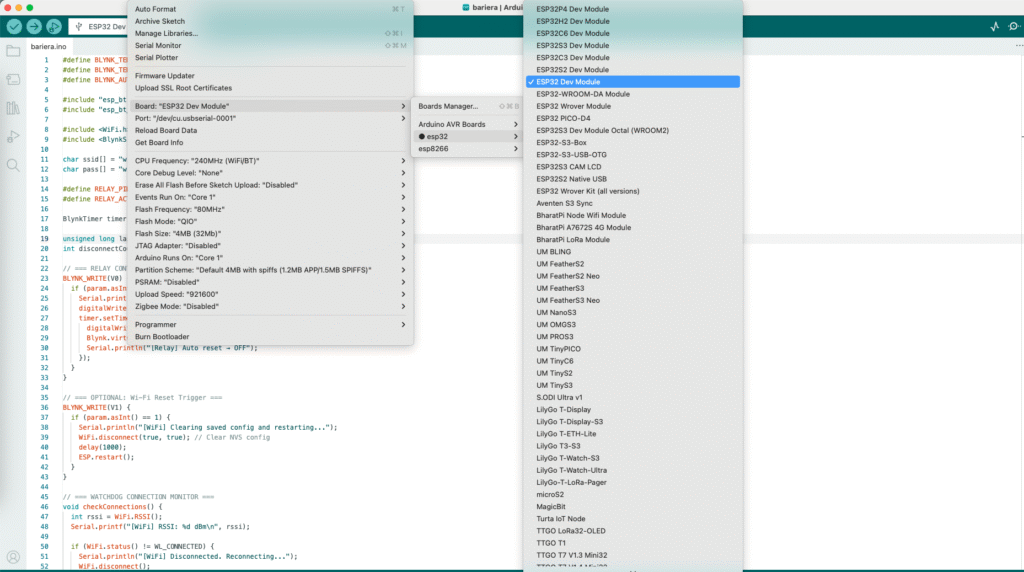Open Serial Monitor menu entry

(270, 46)
